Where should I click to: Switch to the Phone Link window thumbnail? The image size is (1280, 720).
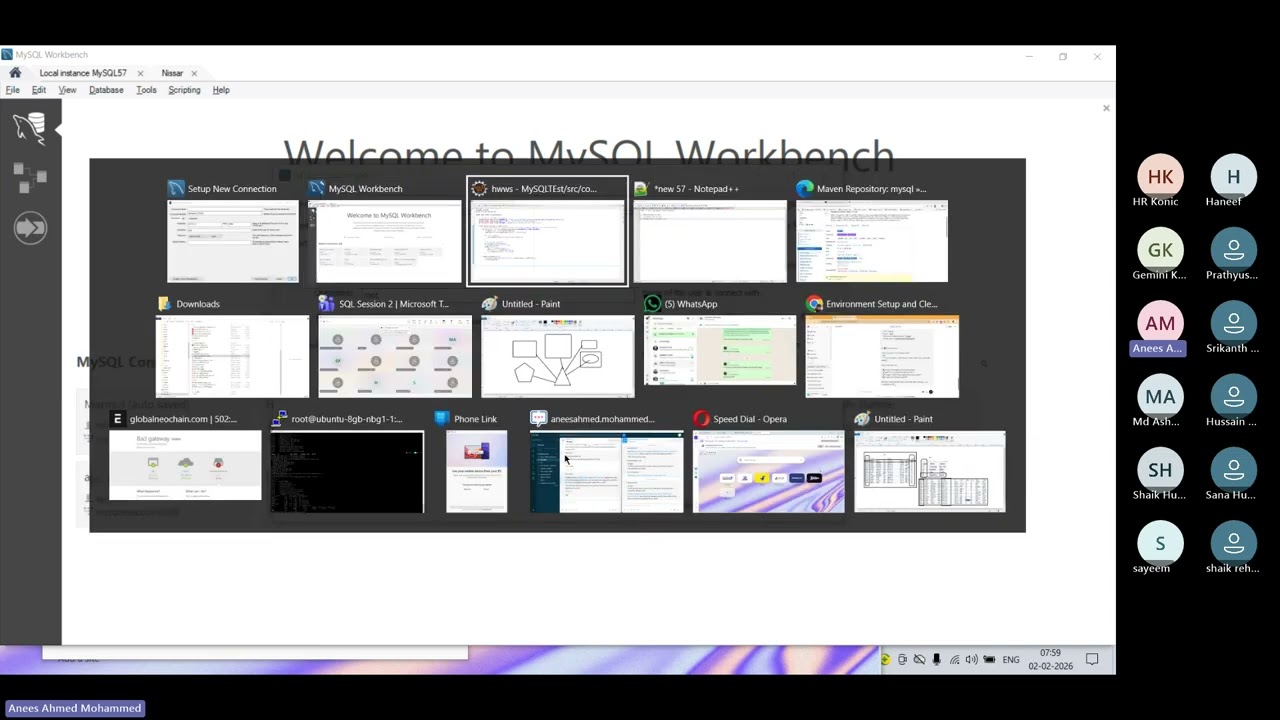click(477, 472)
